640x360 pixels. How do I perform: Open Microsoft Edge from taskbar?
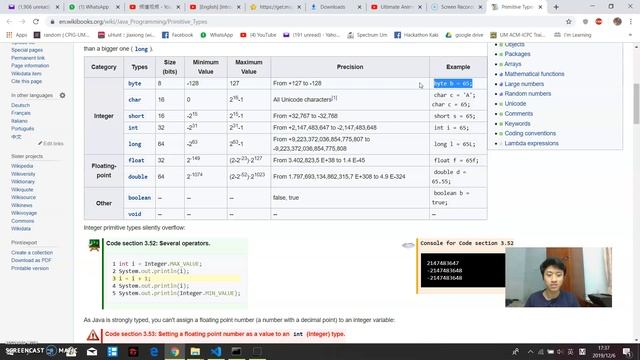(x=154, y=351)
